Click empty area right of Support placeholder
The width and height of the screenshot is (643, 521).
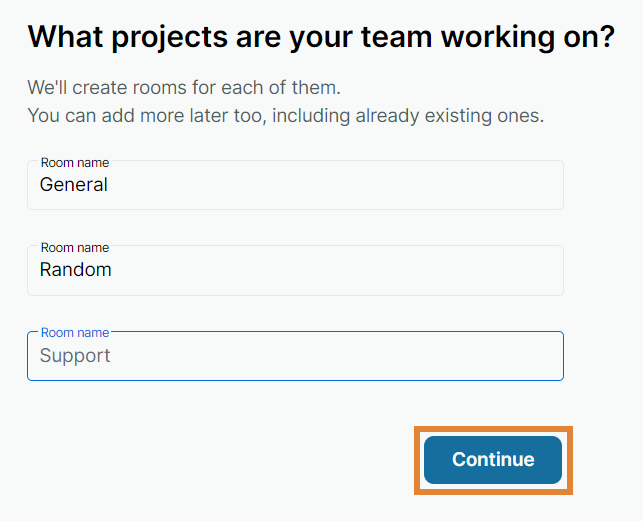coord(400,356)
